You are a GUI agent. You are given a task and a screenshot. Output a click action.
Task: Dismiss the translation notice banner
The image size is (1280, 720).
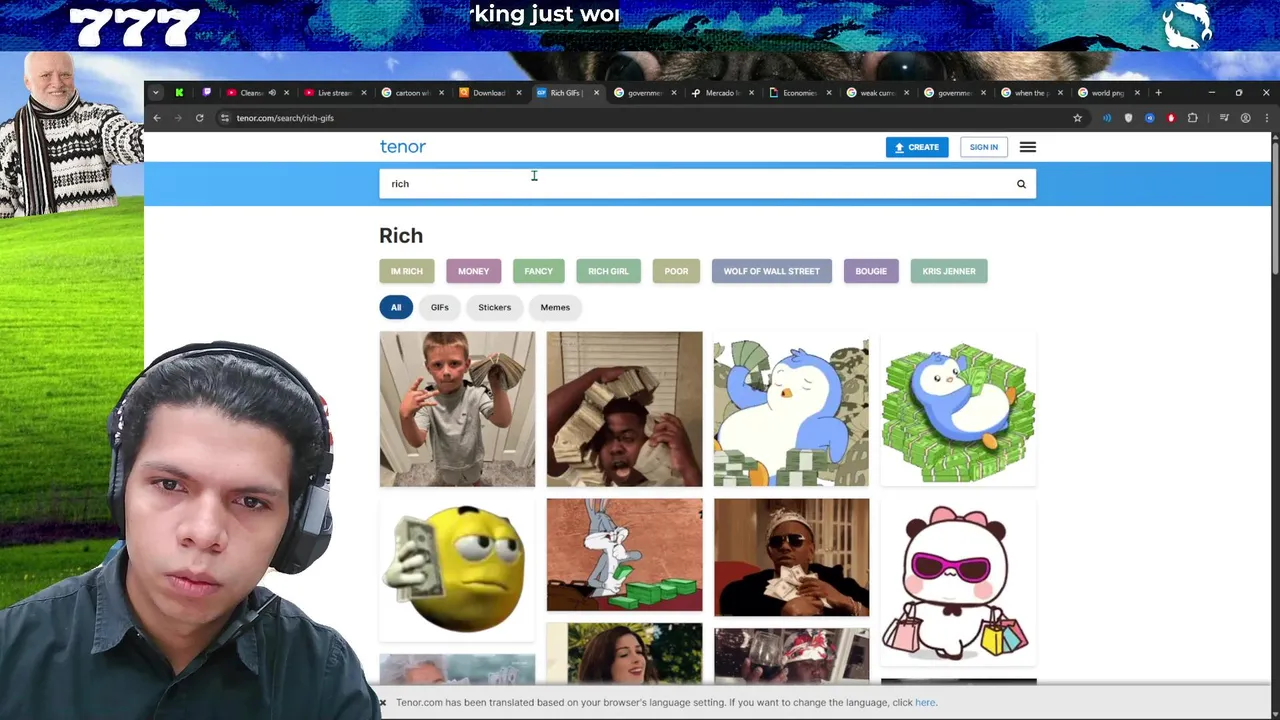click(382, 702)
